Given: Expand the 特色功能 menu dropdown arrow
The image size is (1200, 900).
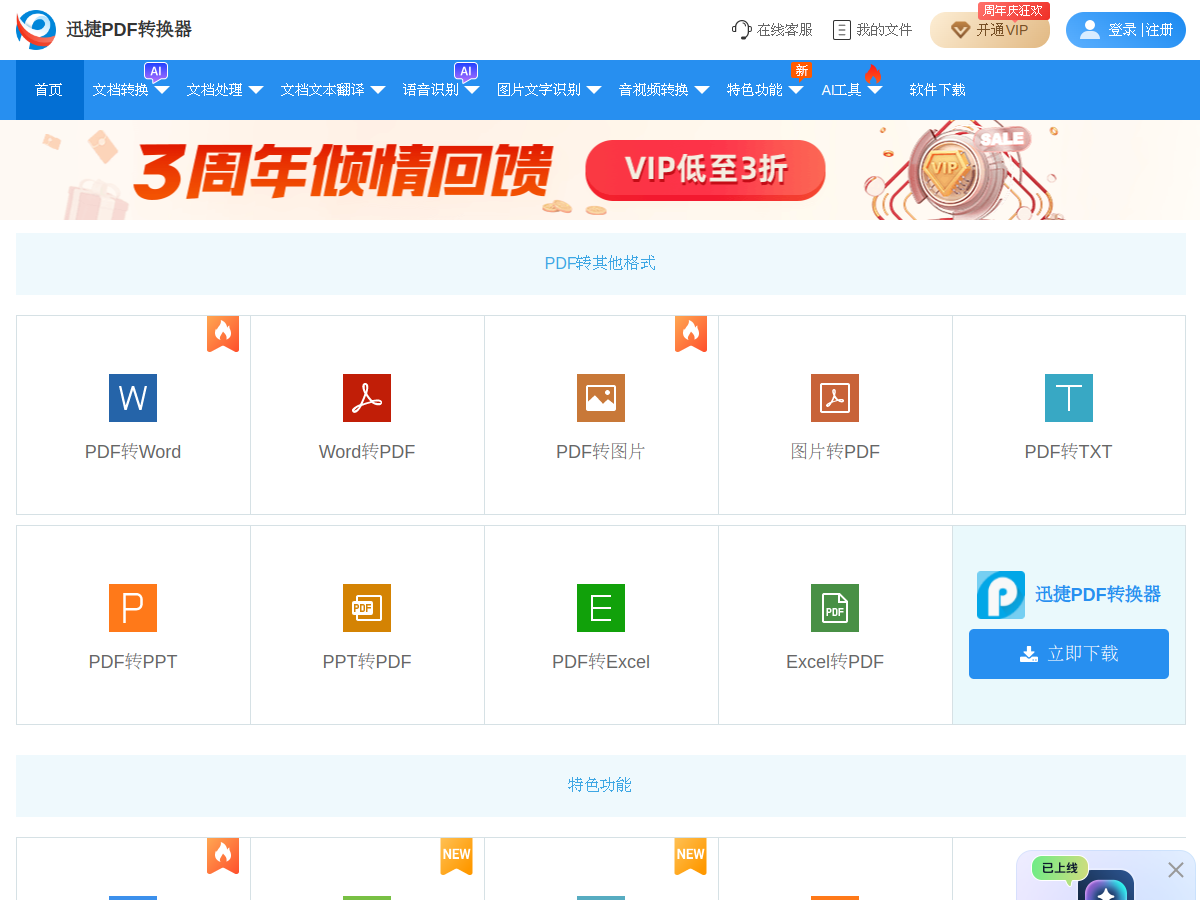Looking at the screenshot, I should (x=796, y=90).
